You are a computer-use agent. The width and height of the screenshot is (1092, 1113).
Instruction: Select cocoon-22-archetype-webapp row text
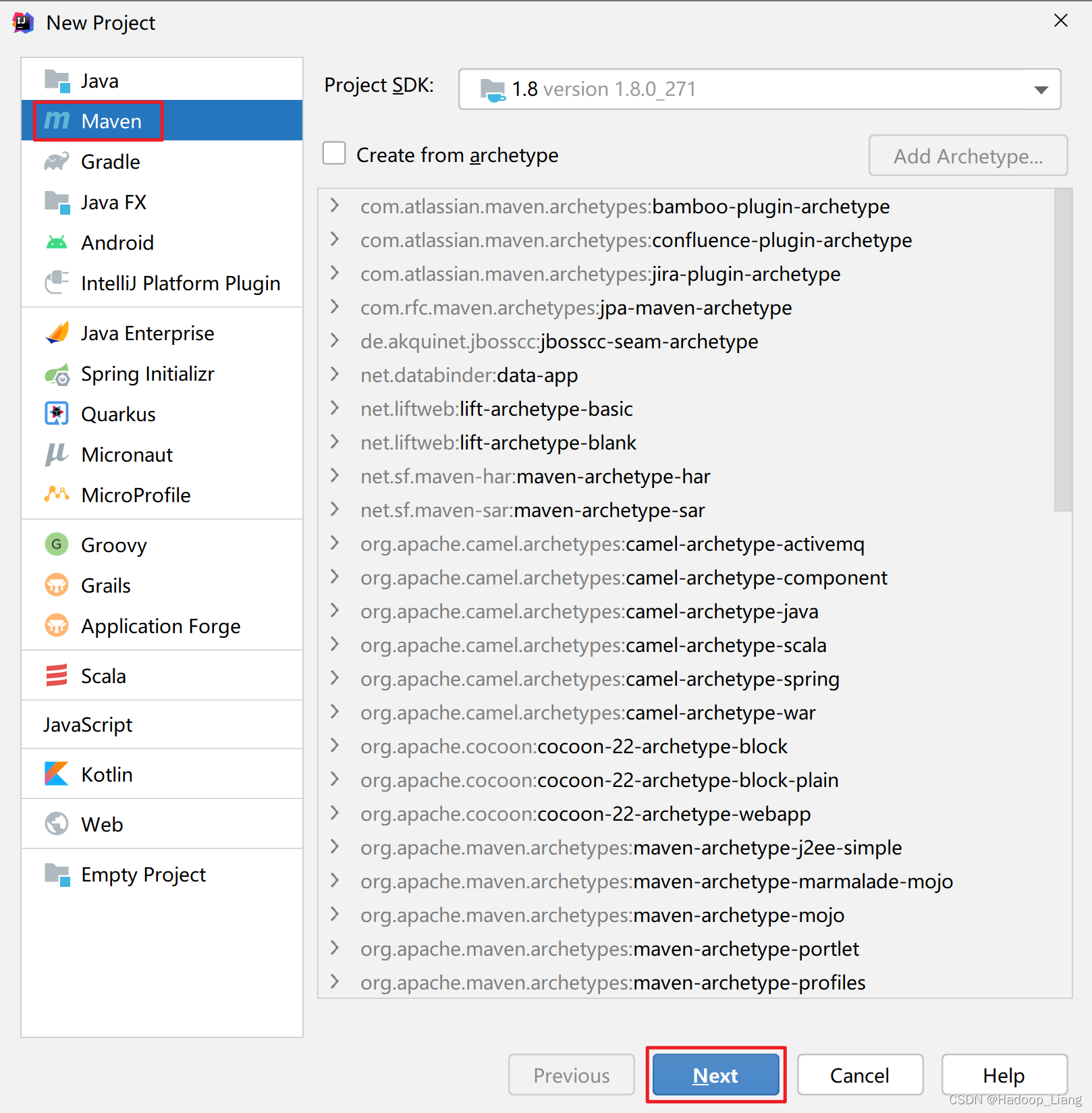pyautogui.click(x=586, y=814)
